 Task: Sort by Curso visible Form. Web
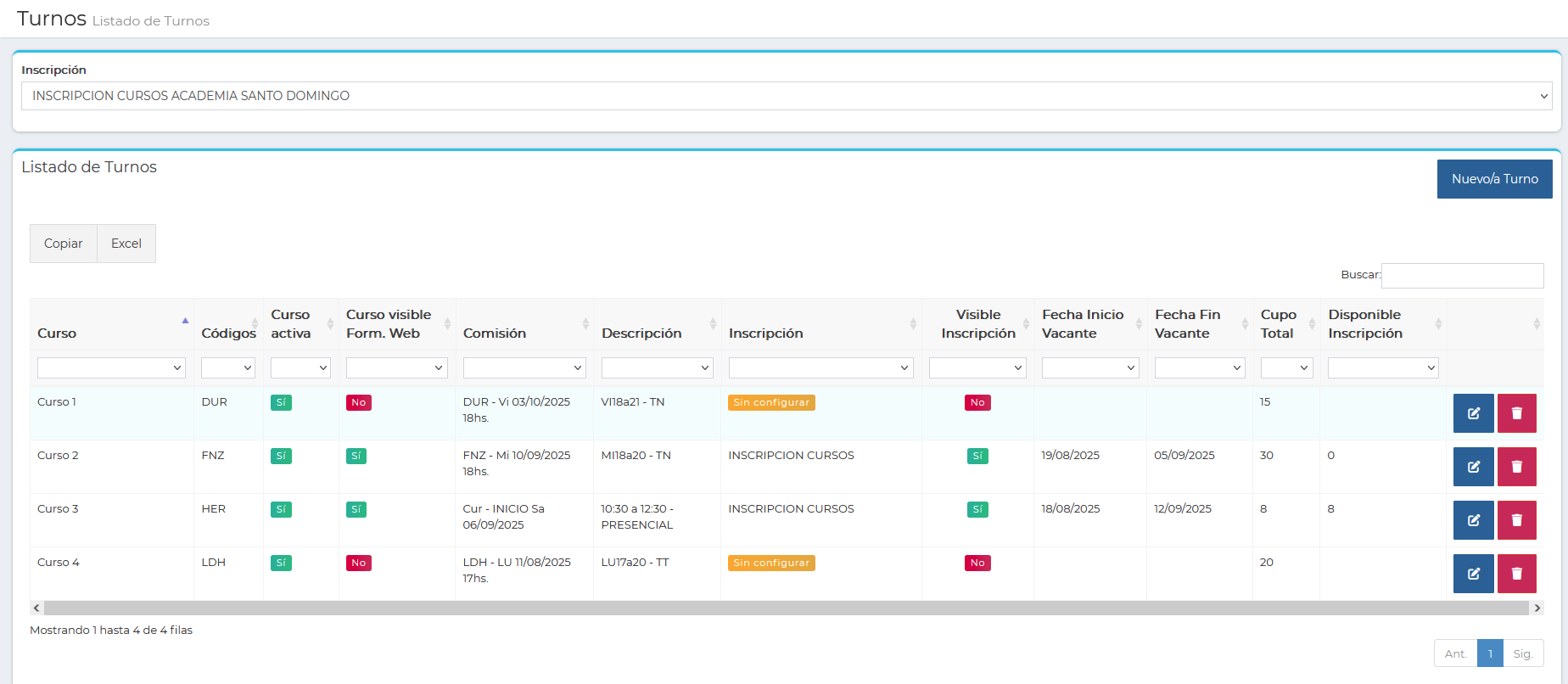[397, 324]
